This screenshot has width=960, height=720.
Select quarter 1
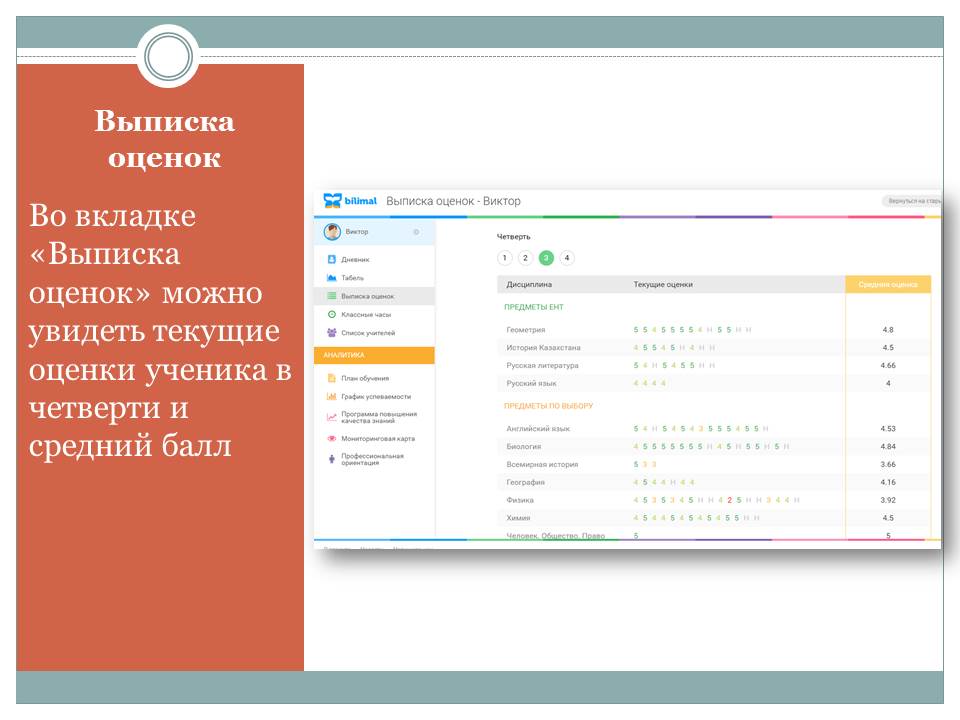[x=504, y=258]
